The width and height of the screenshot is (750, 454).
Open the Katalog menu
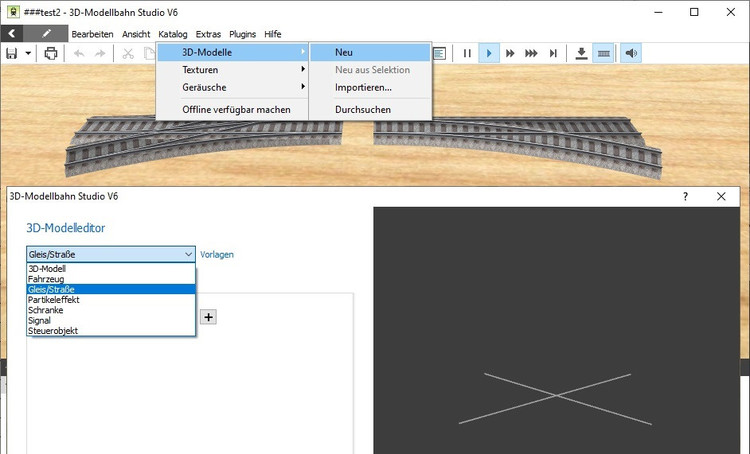(x=173, y=34)
